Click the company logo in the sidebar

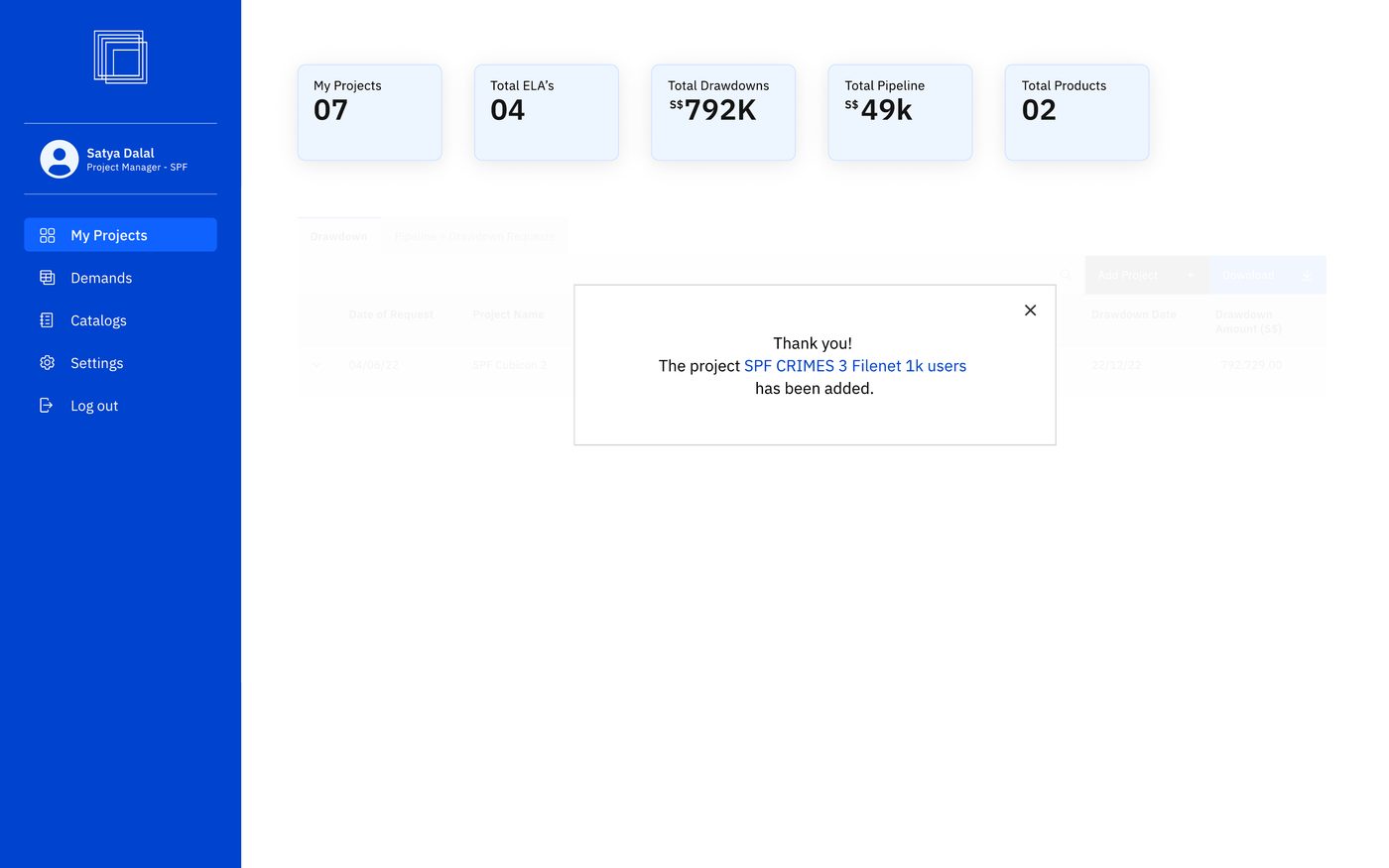point(120,58)
